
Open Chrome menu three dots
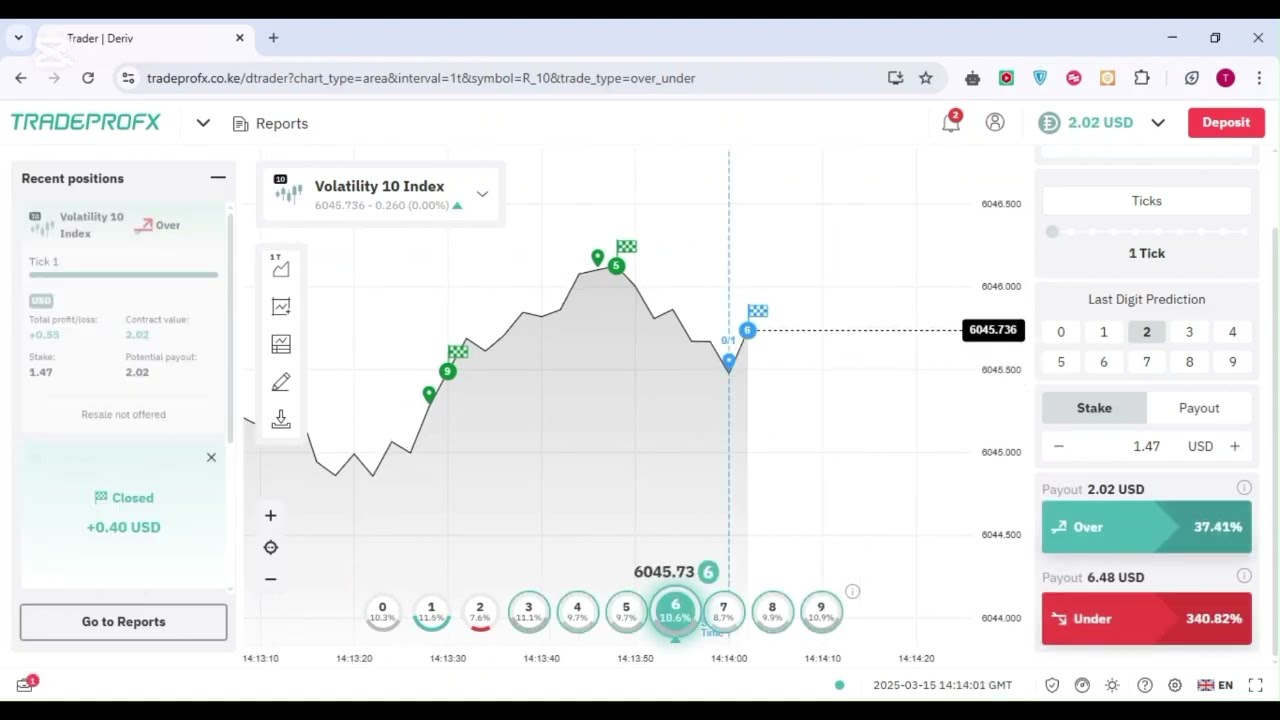(1259, 78)
